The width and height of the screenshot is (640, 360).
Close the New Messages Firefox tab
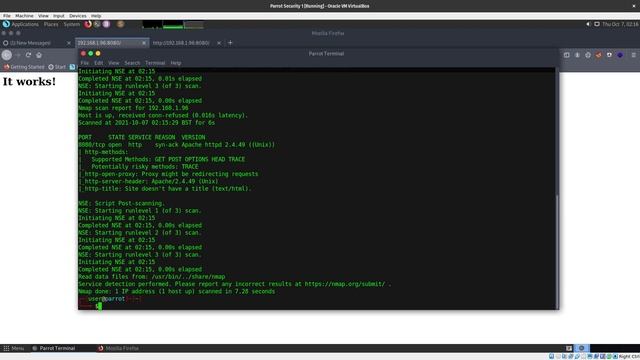[69, 43]
